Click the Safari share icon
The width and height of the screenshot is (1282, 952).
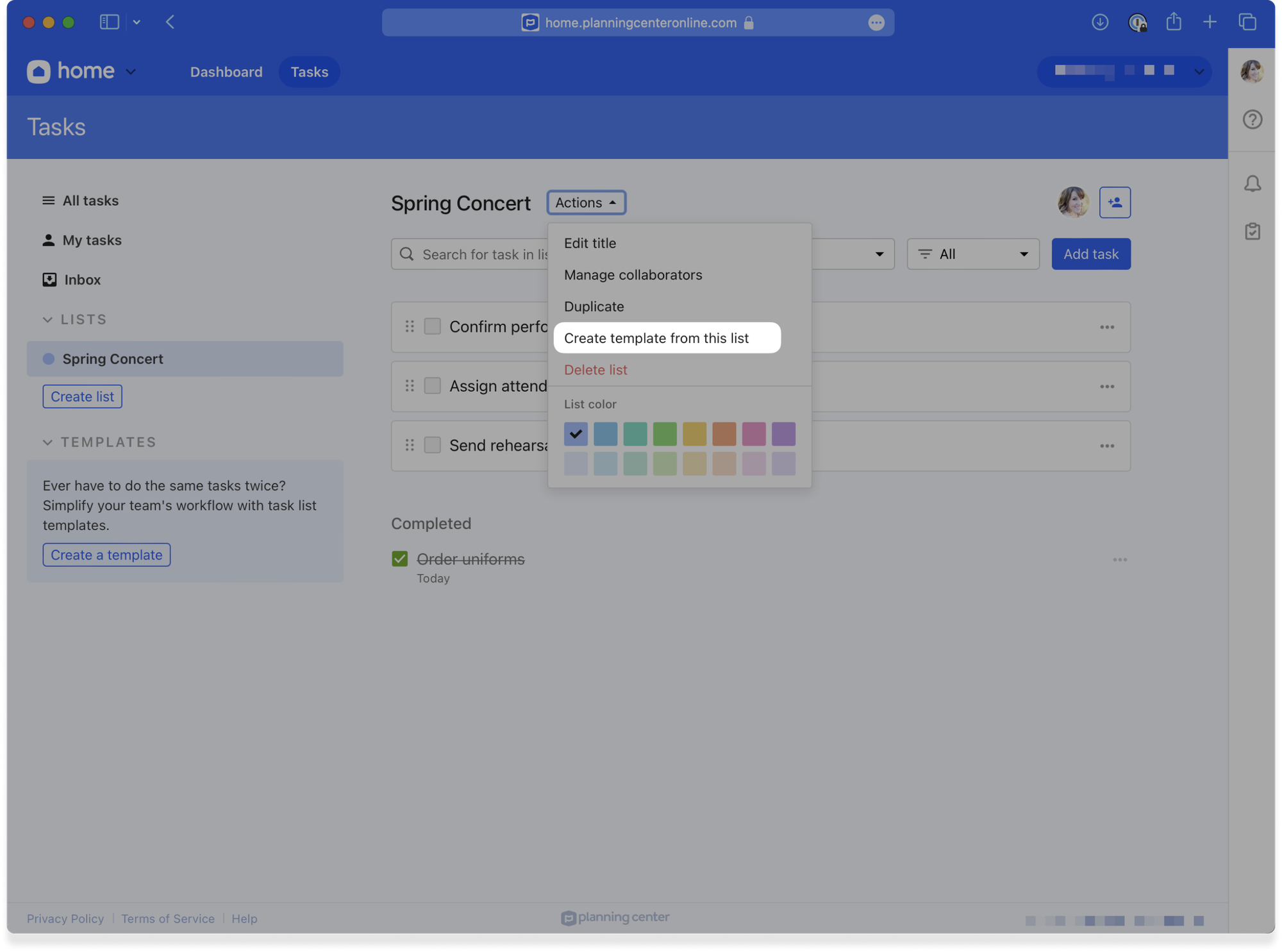tap(1173, 22)
